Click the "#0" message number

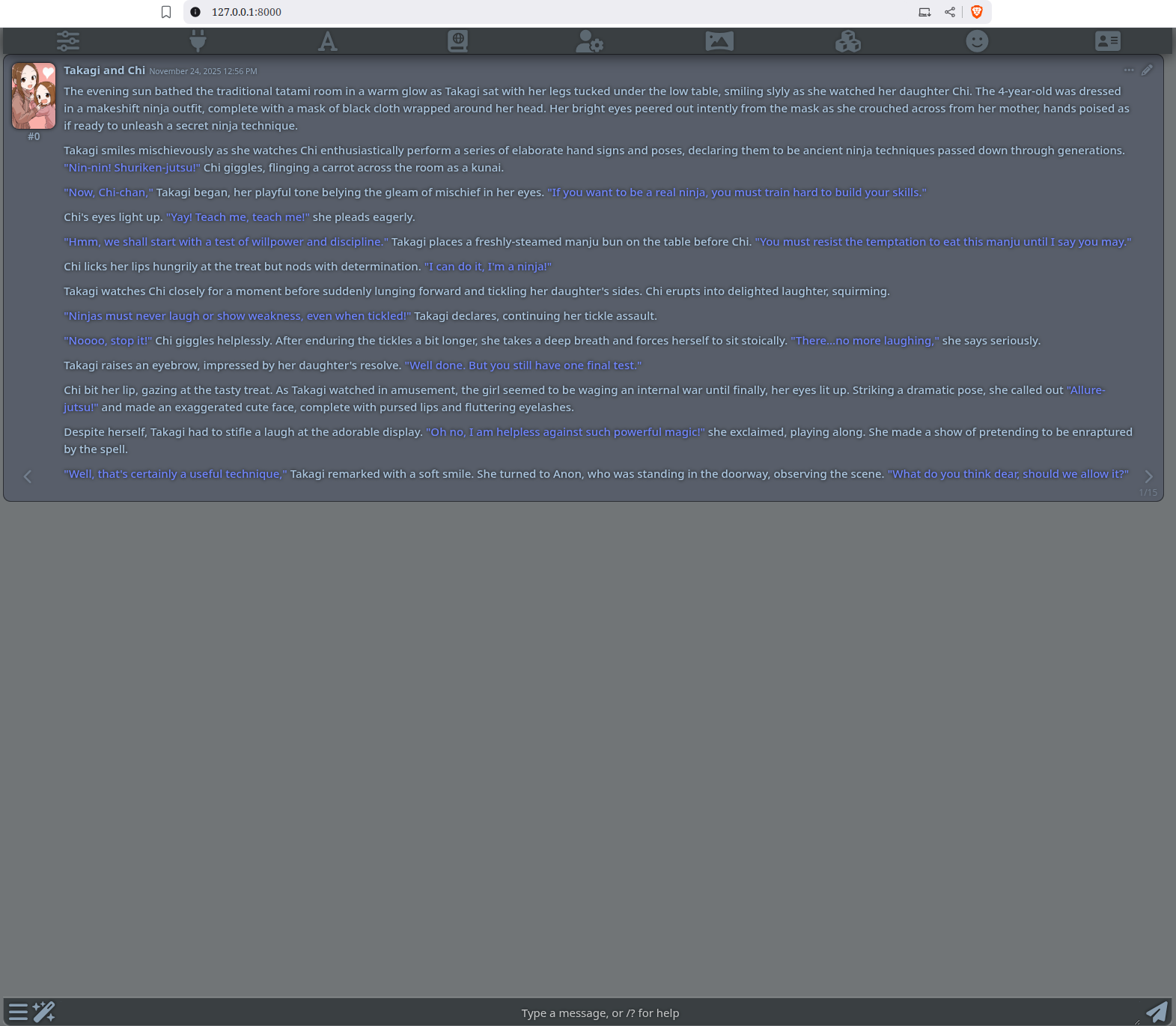pos(34,136)
